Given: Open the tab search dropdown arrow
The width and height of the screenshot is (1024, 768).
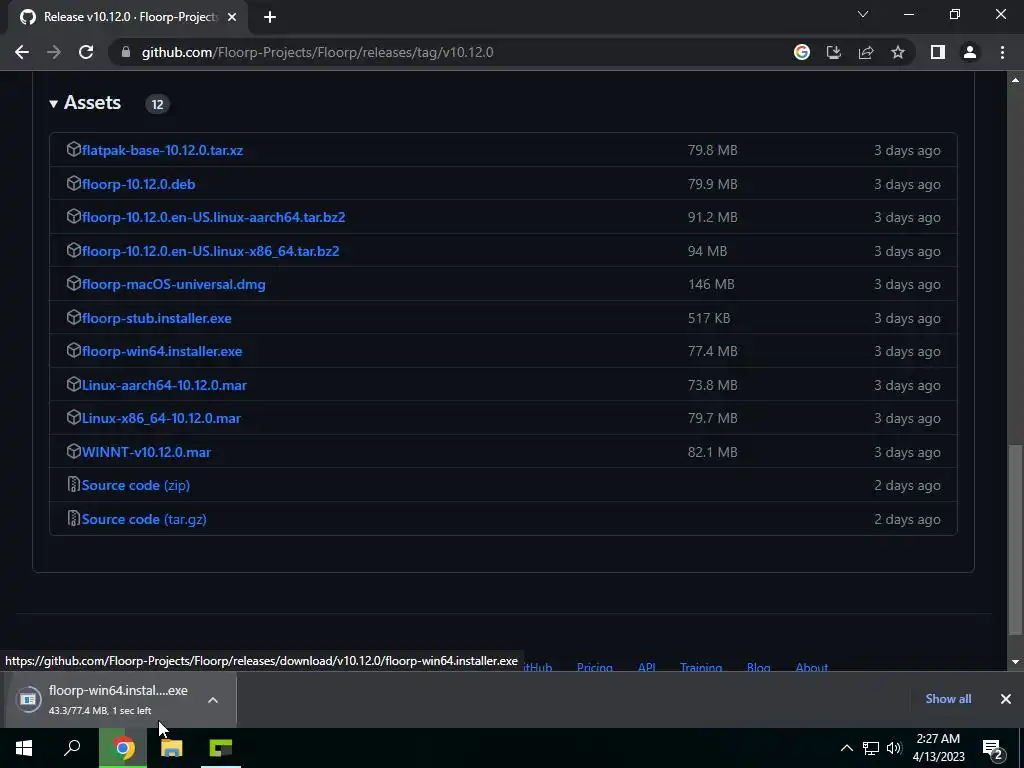Looking at the screenshot, I should coord(863,14).
